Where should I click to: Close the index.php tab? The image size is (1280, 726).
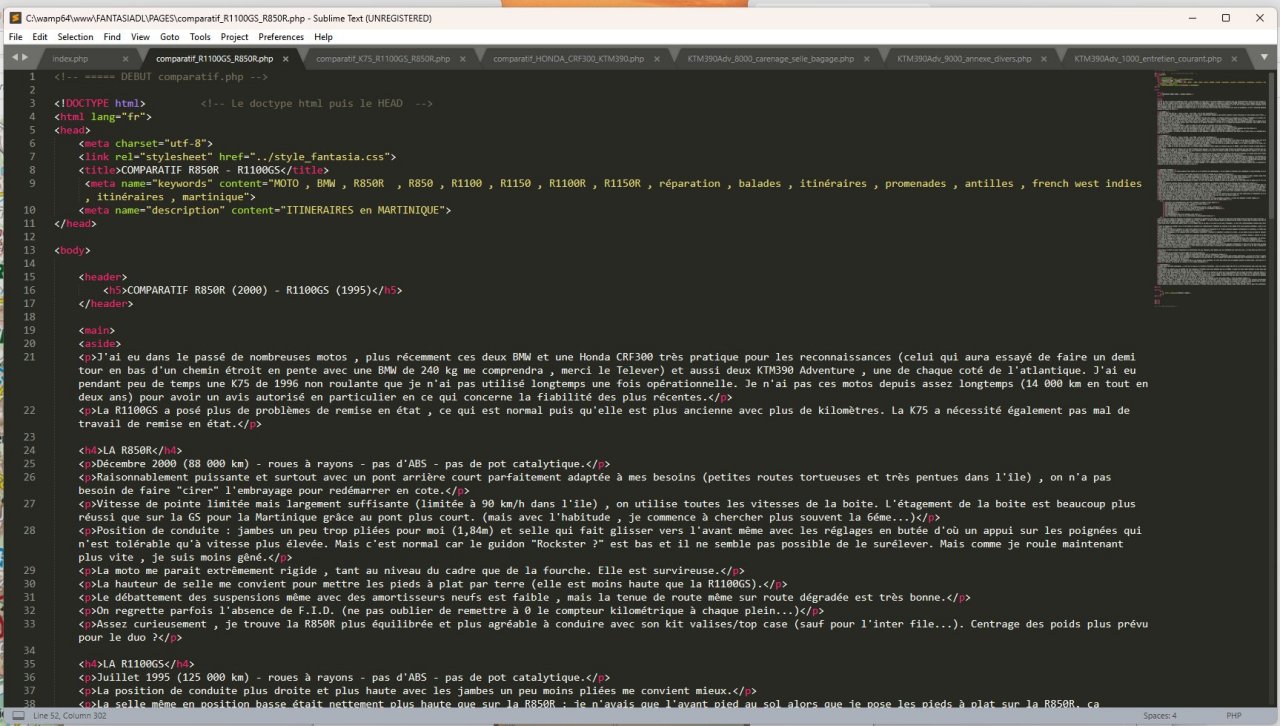pyautogui.click(x=127, y=59)
